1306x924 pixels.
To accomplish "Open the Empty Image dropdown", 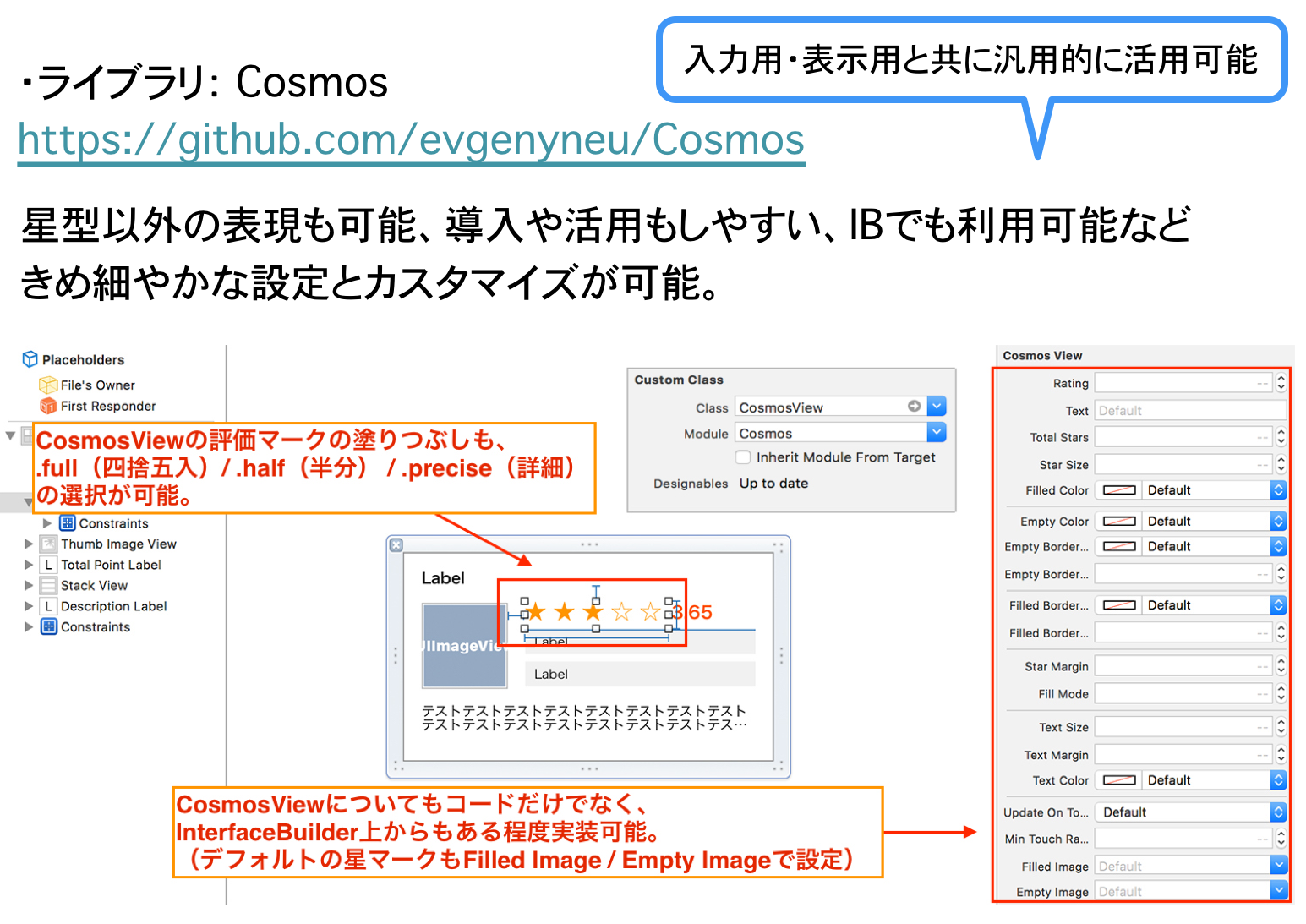I will pos(1278,891).
